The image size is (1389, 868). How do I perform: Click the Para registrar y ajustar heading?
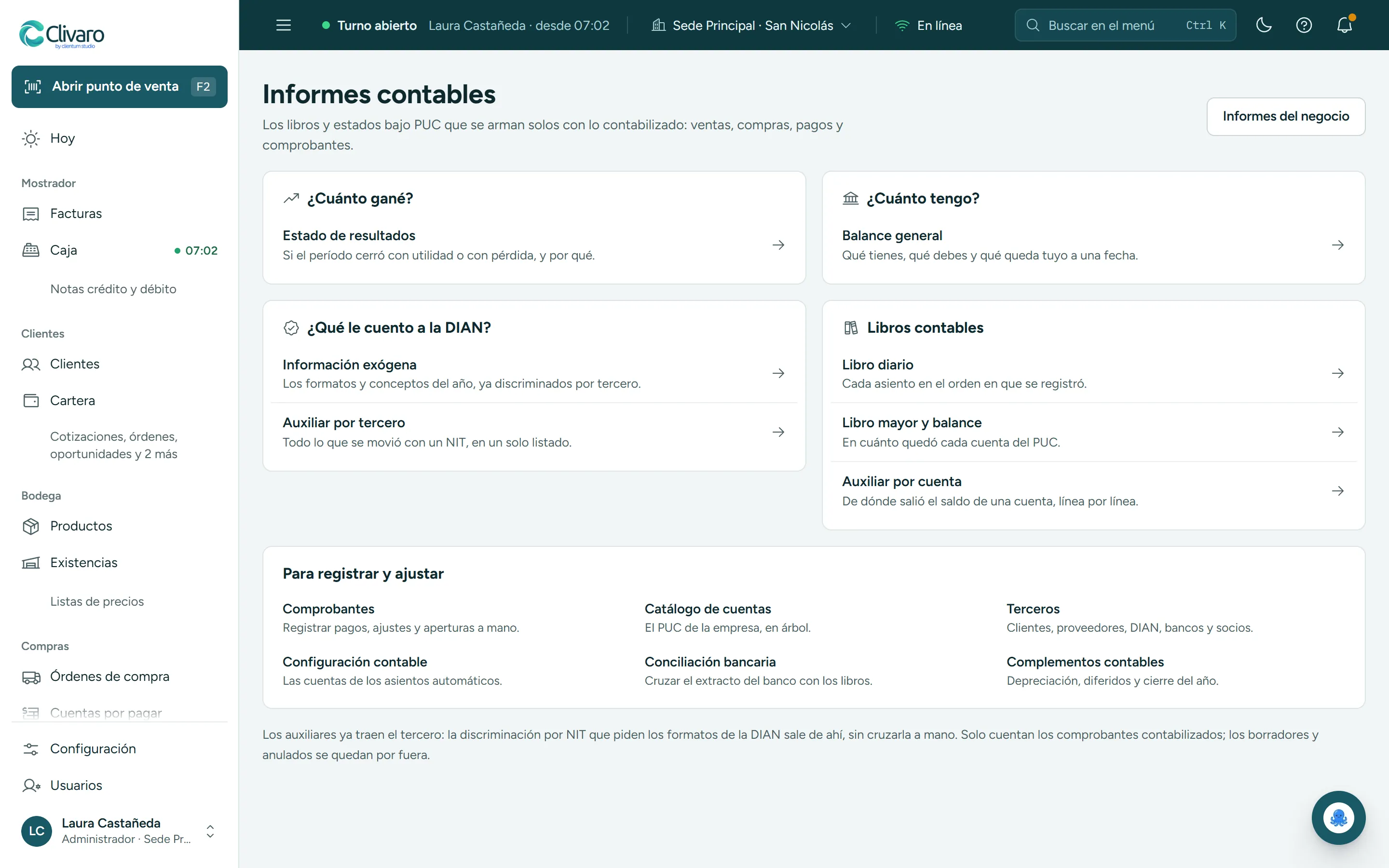coord(363,573)
